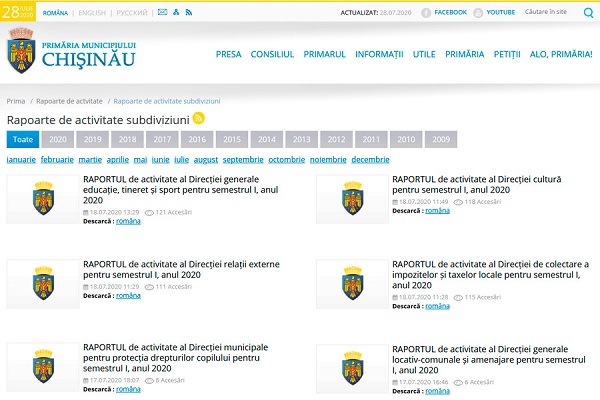Open the yellow RSS icon beside page title
This screenshot has width=600, height=400.
199,118
